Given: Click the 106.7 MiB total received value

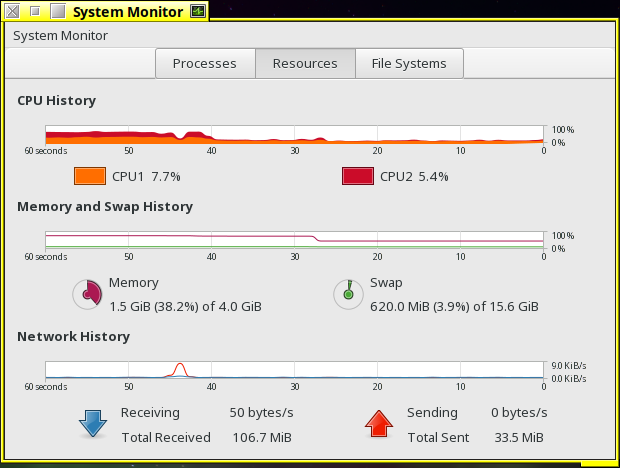Looking at the screenshot, I should click(x=262, y=438).
